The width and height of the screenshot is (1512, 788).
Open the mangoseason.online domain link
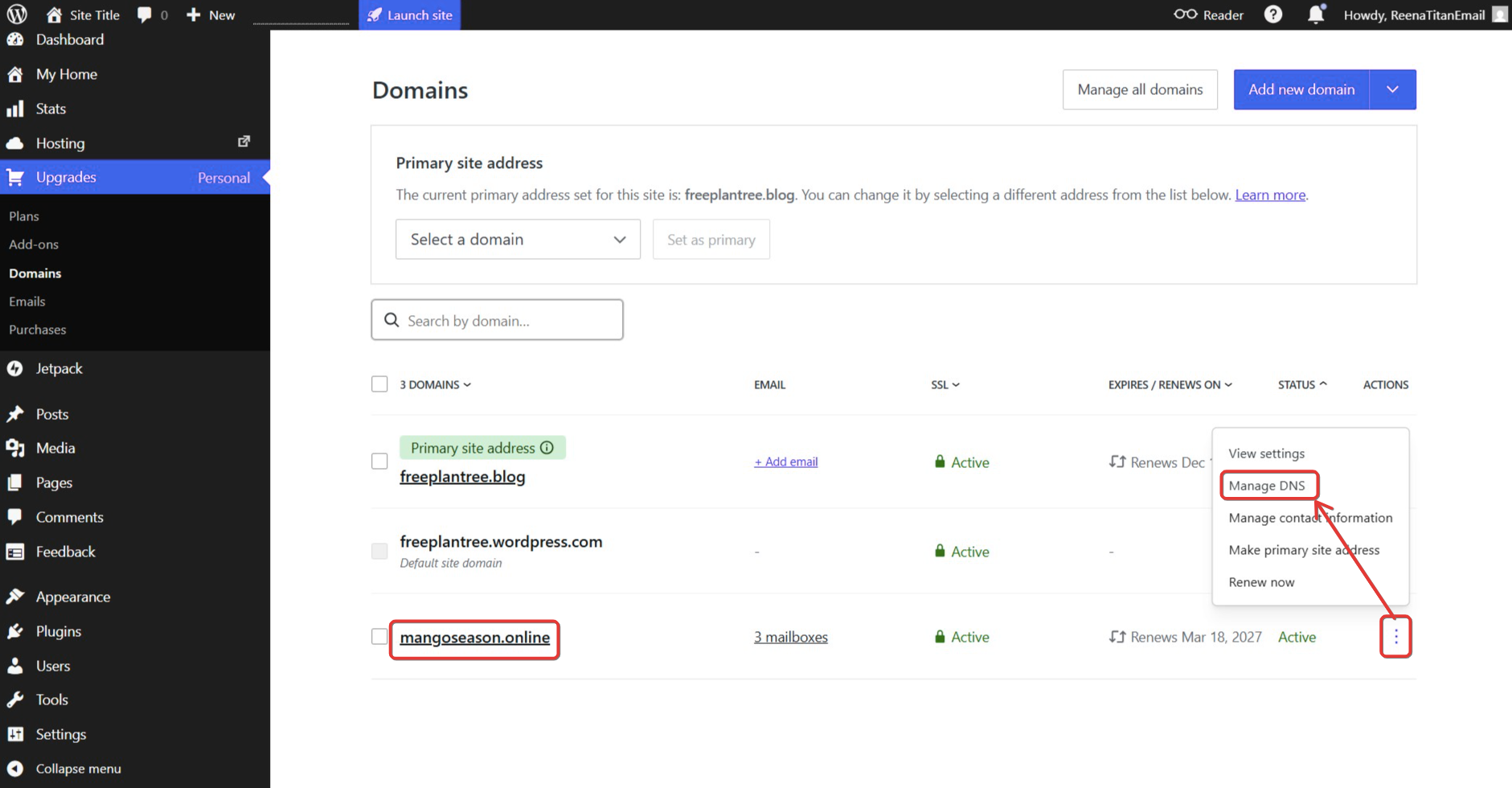(x=475, y=638)
